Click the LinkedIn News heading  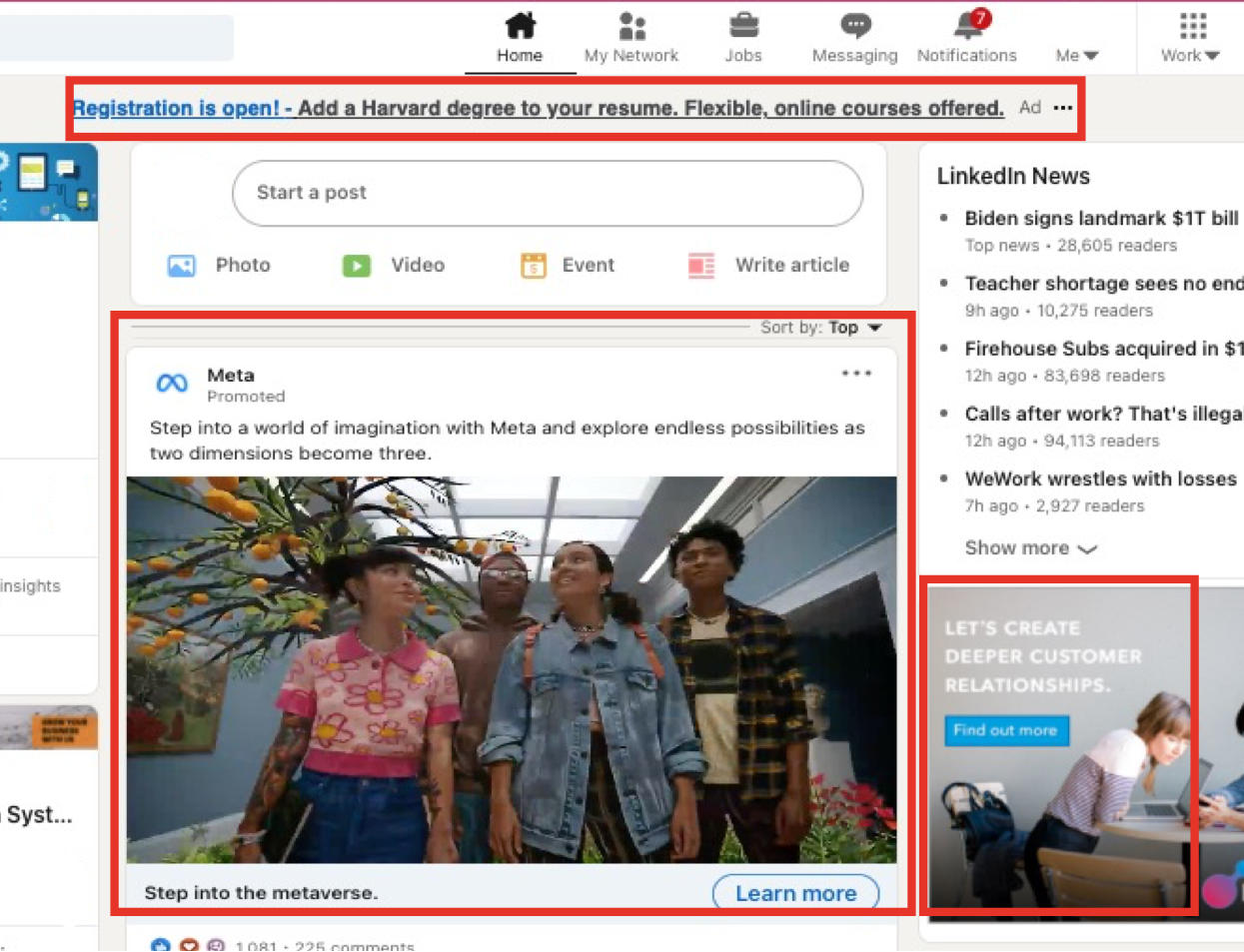(x=1013, y=176)
